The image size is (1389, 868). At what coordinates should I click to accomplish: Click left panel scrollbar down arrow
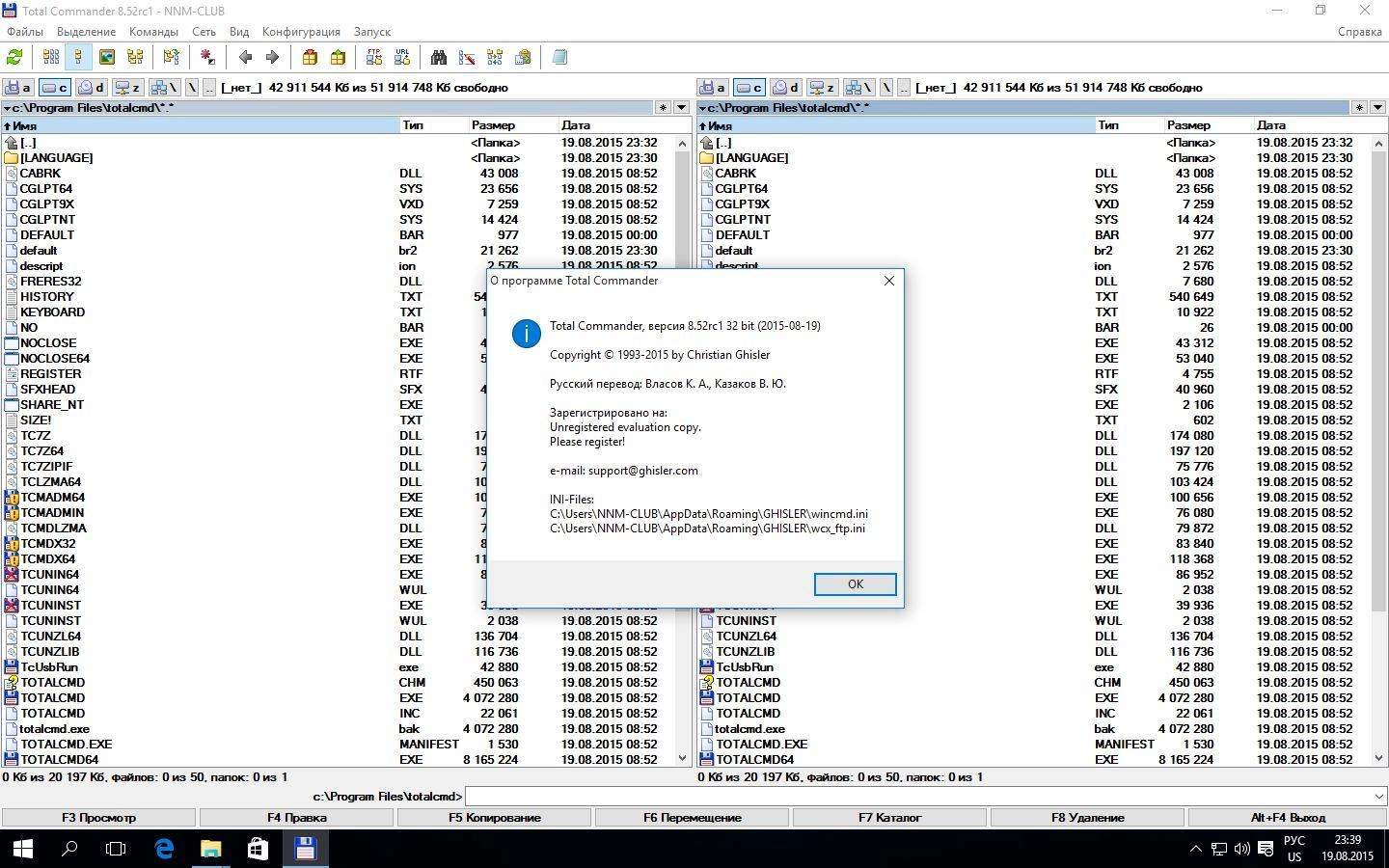tap(683, 759)
